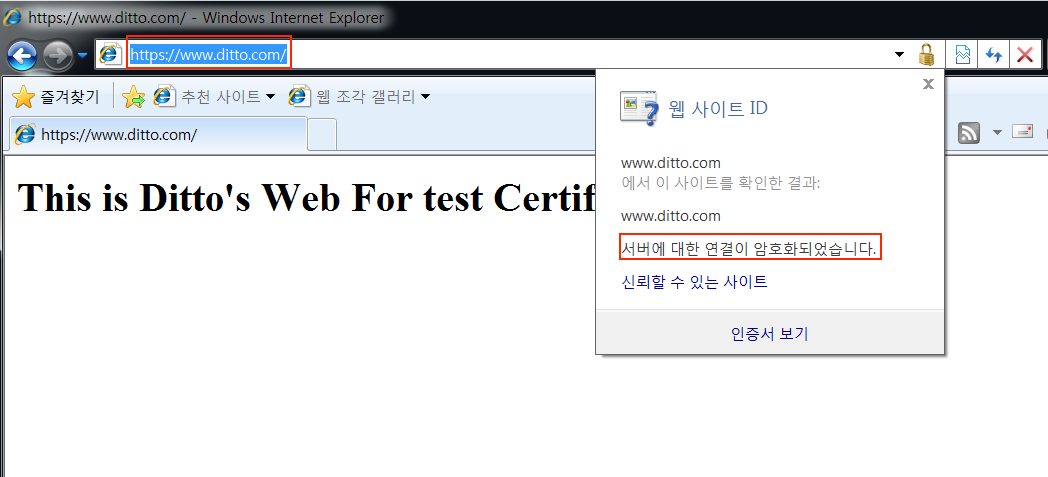Click the Forward navigation arrow button
Image resolution: width=1048 pixels, height=477 pixels.
coord(58,55)
